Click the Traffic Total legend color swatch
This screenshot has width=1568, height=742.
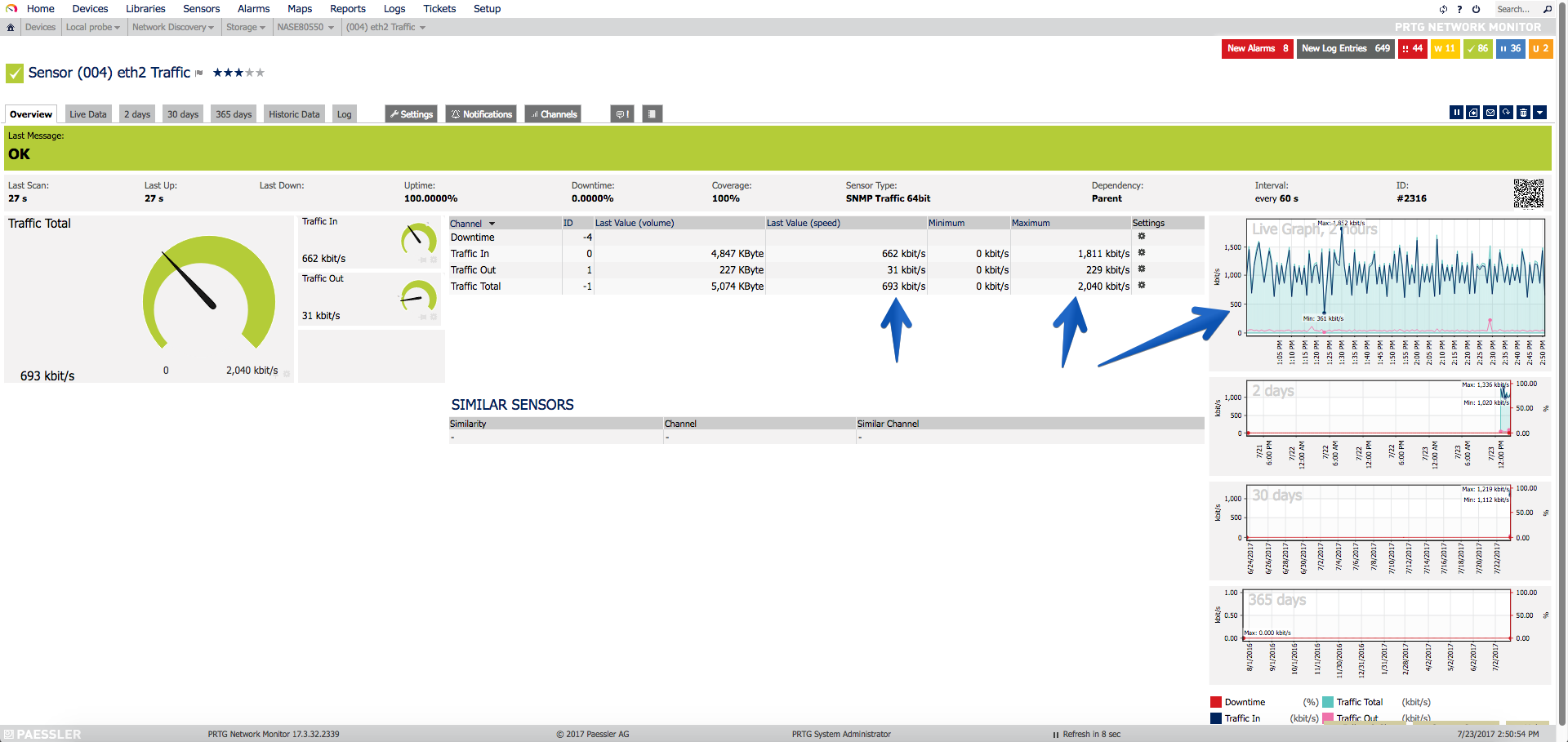click(x=1328, y=702)
